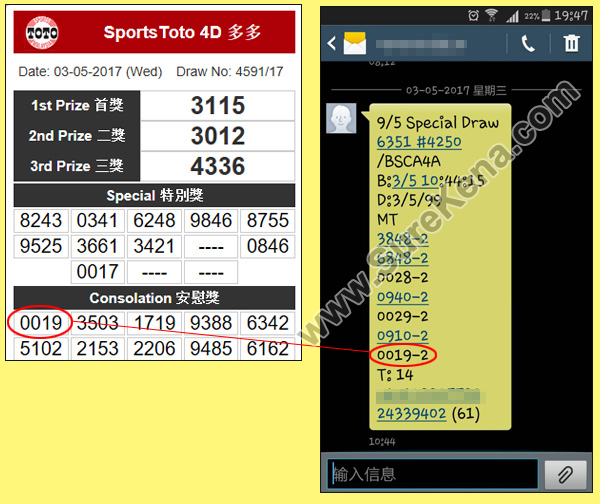Click consolation number 9388

(211, 323)
